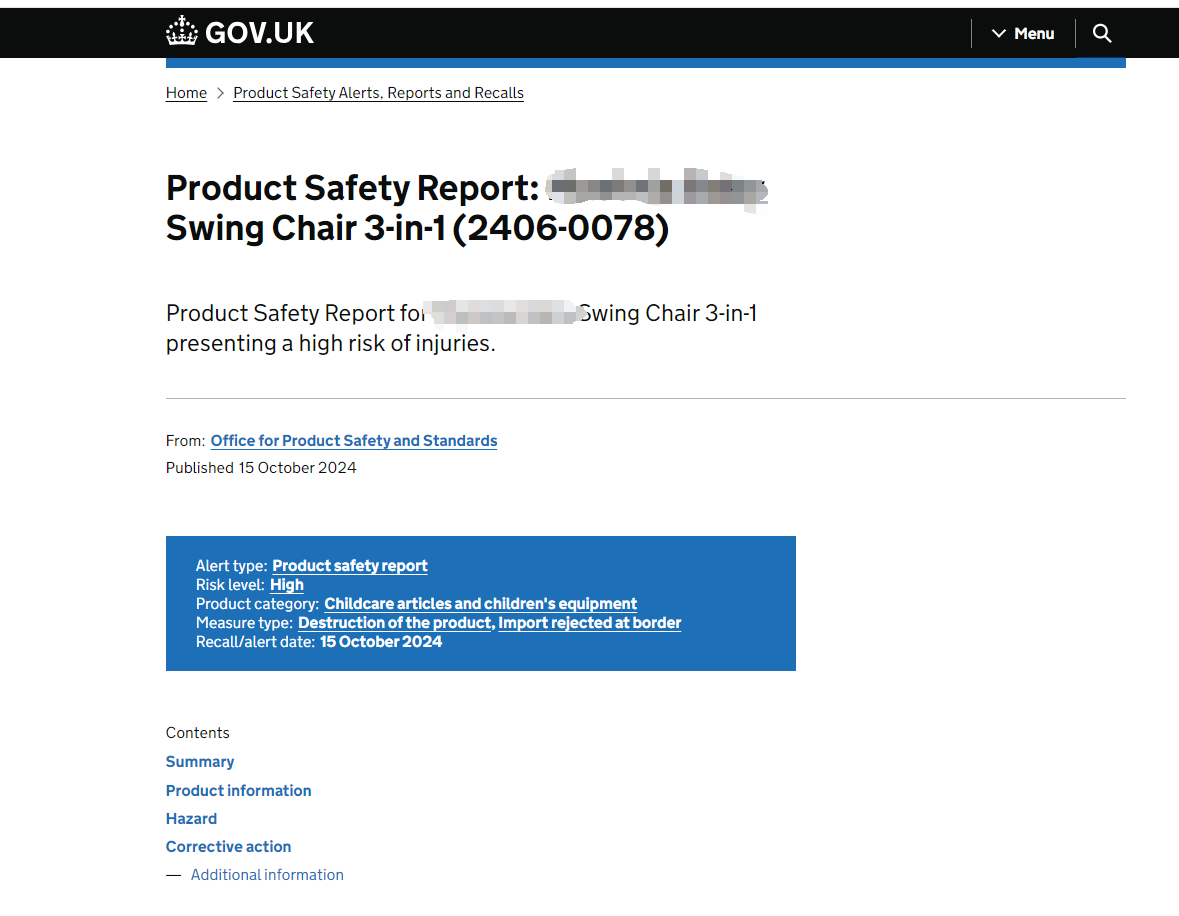Click the GOV.UK crown logo
Image resolution: width=1179 pixels, height=916 pixels.
point(181,30)
